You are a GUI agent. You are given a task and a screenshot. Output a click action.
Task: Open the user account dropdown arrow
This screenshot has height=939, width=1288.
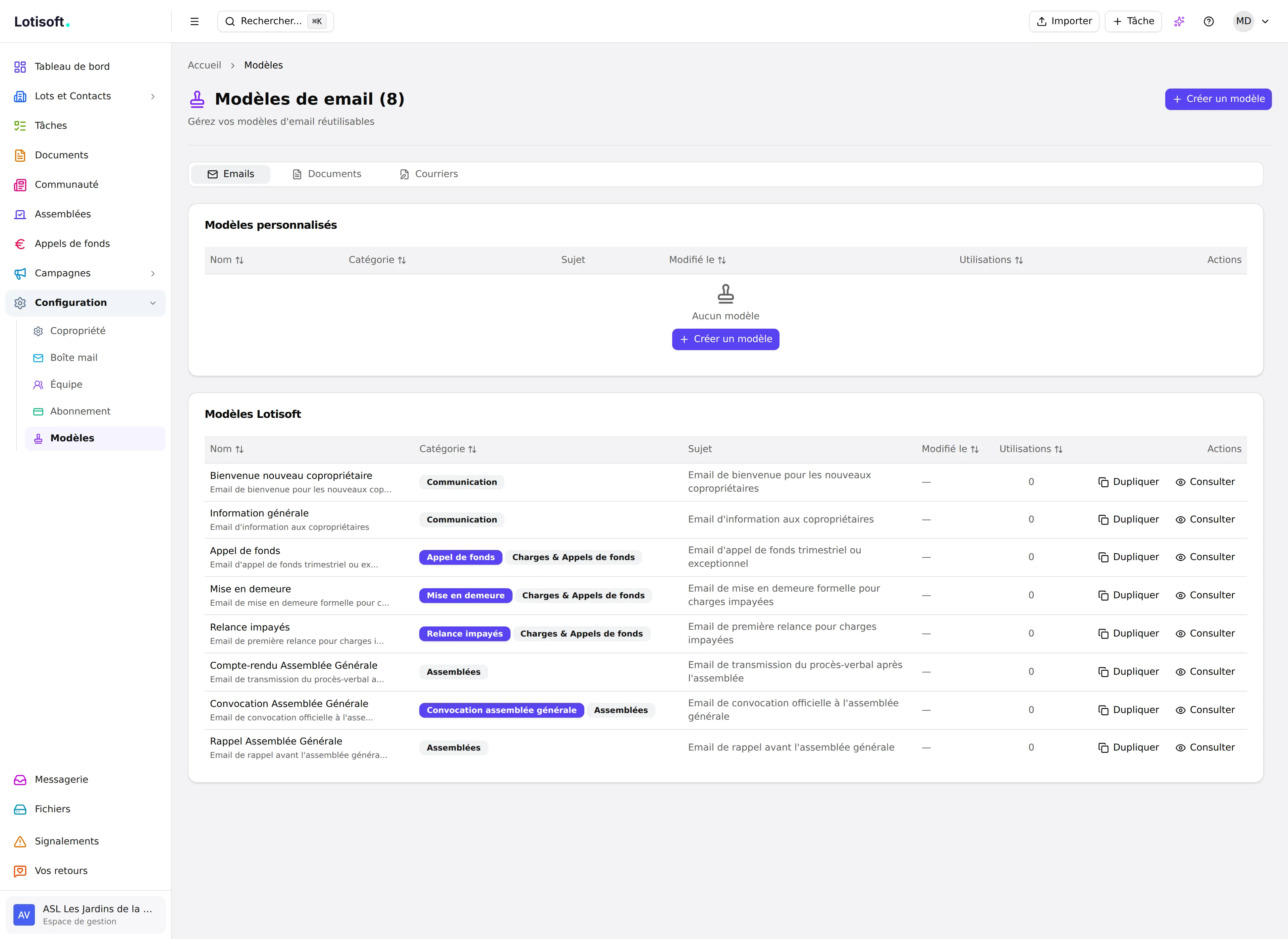[1265, 21]
